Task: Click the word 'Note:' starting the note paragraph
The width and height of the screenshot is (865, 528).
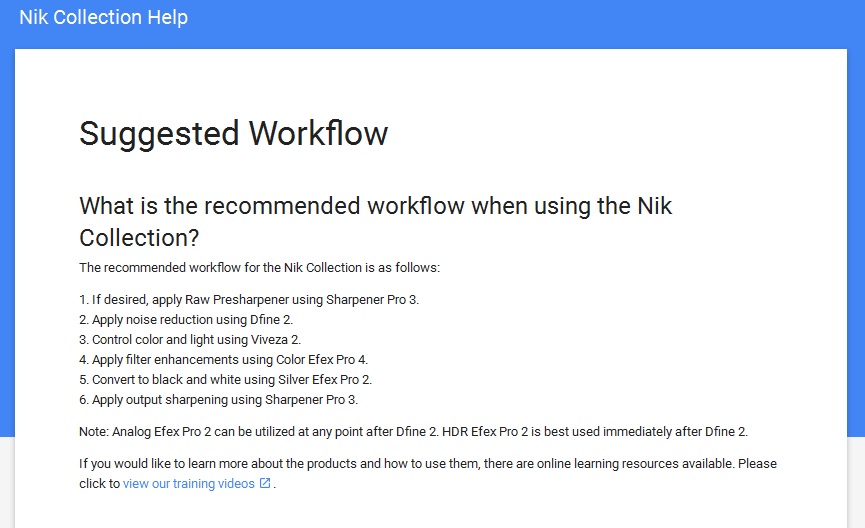Action: 94,431
